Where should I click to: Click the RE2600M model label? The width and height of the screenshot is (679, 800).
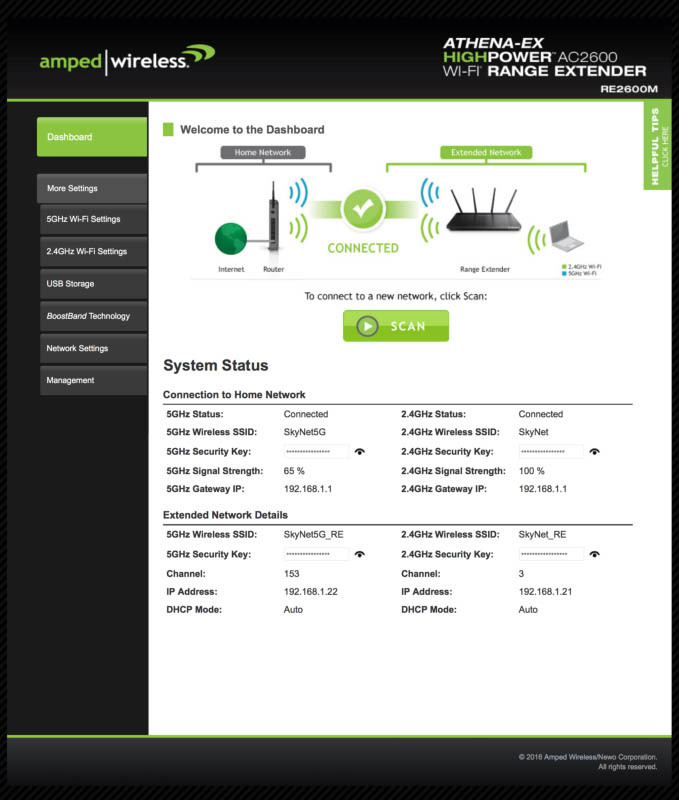coord(629,89)
